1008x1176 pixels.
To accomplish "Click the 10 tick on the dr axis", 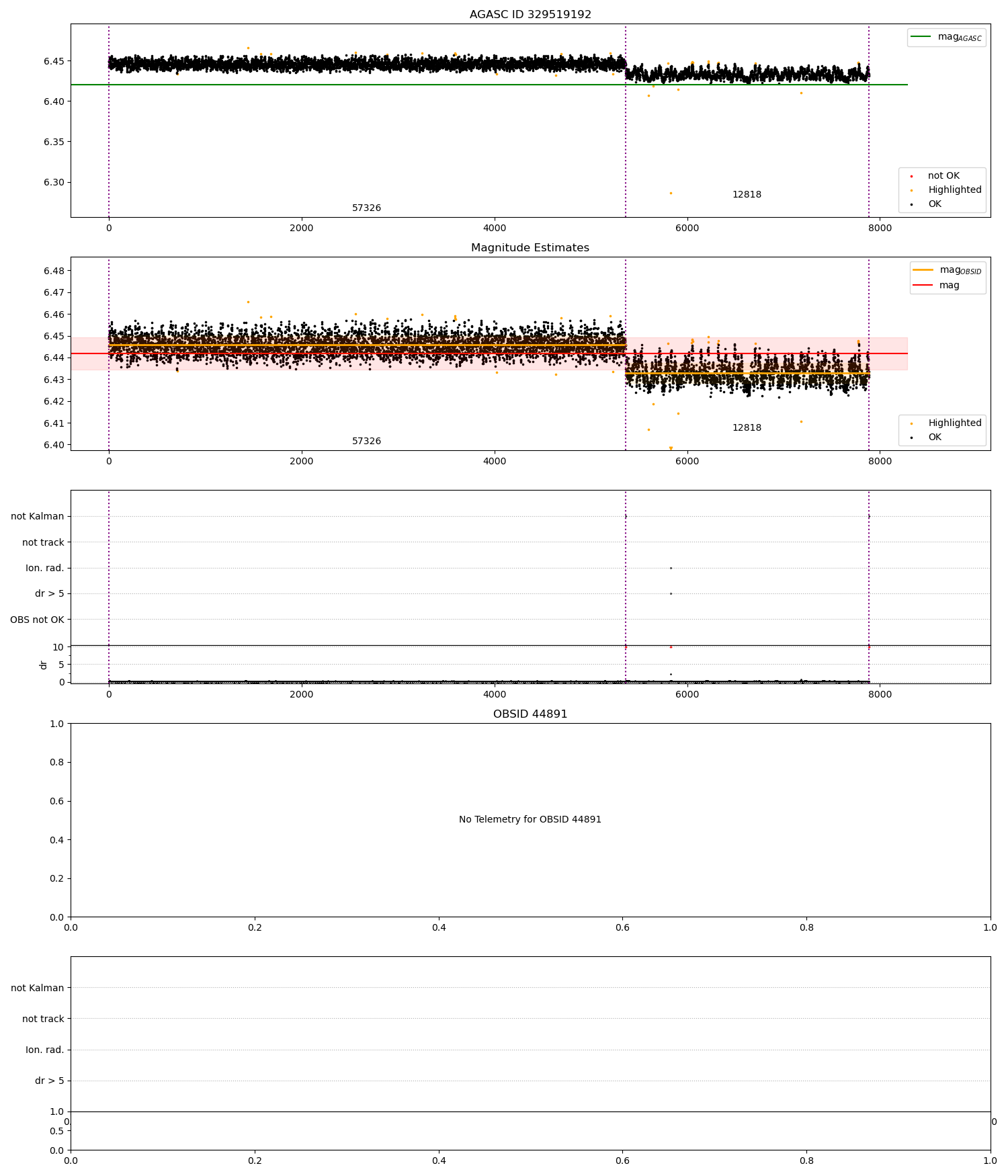I will [x=58, y=647].
